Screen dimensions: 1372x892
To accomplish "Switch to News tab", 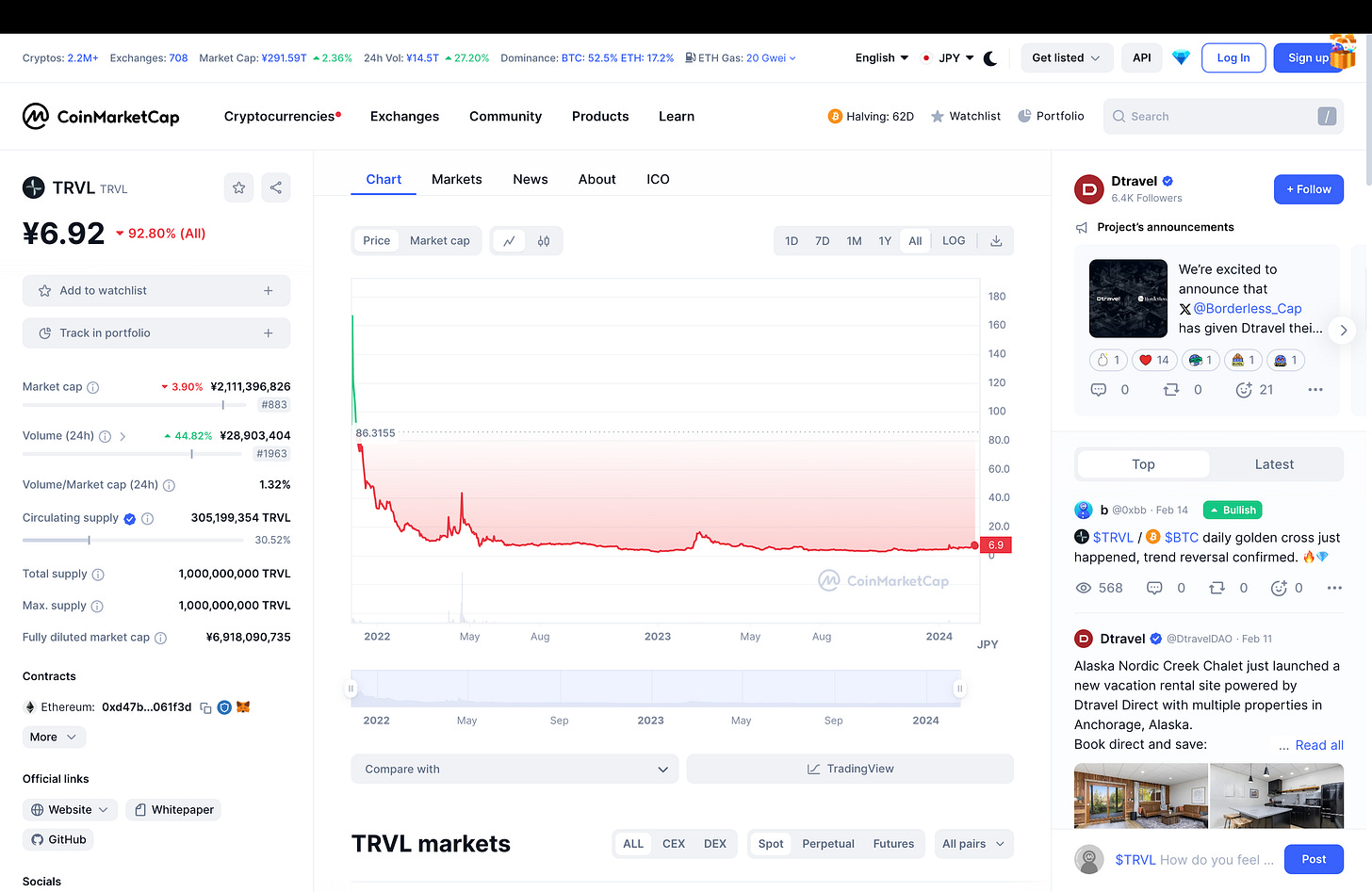I will (531, 180).
